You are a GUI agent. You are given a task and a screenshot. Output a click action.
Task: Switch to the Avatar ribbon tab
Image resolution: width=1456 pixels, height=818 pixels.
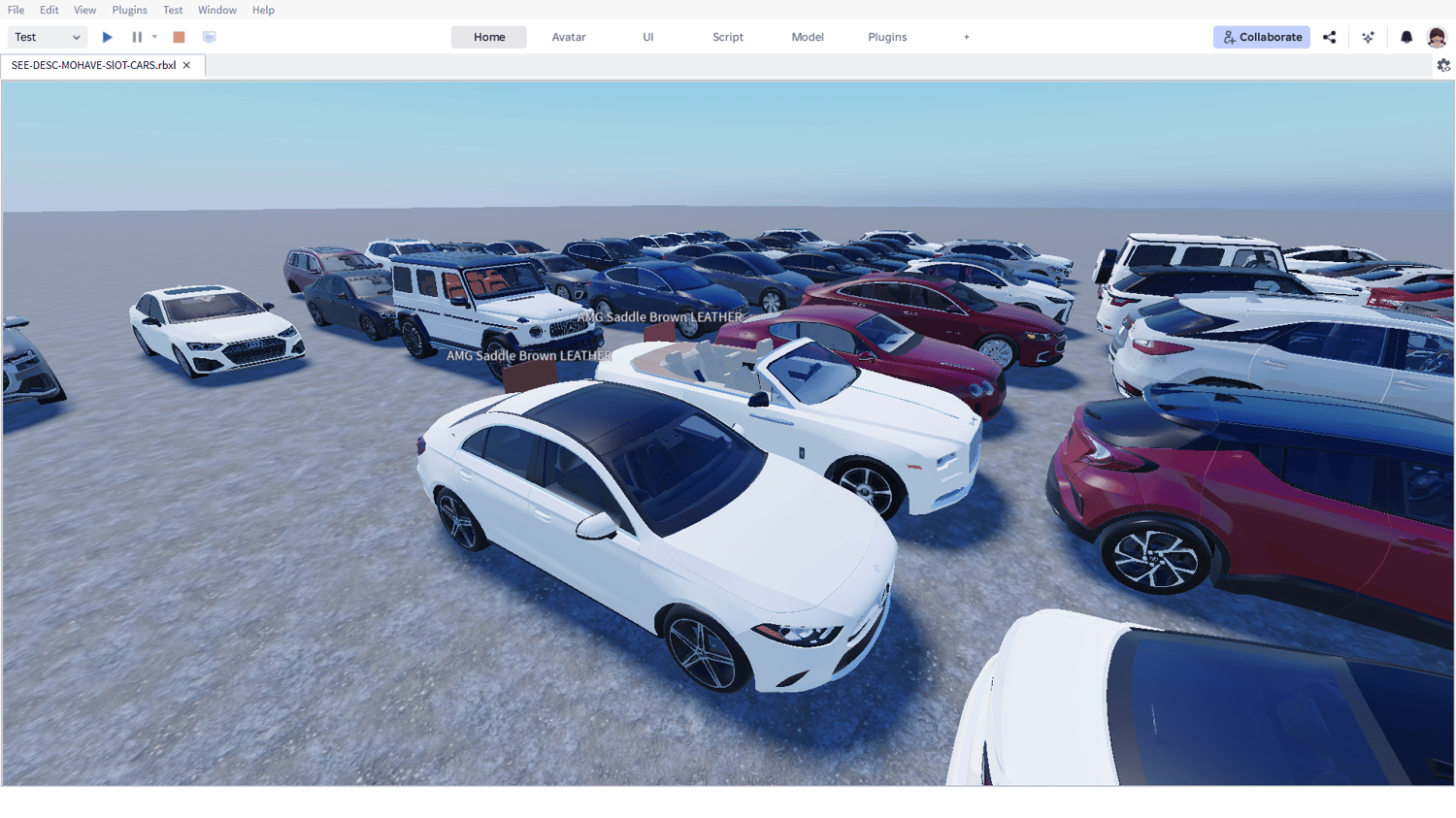coord(569,37)
